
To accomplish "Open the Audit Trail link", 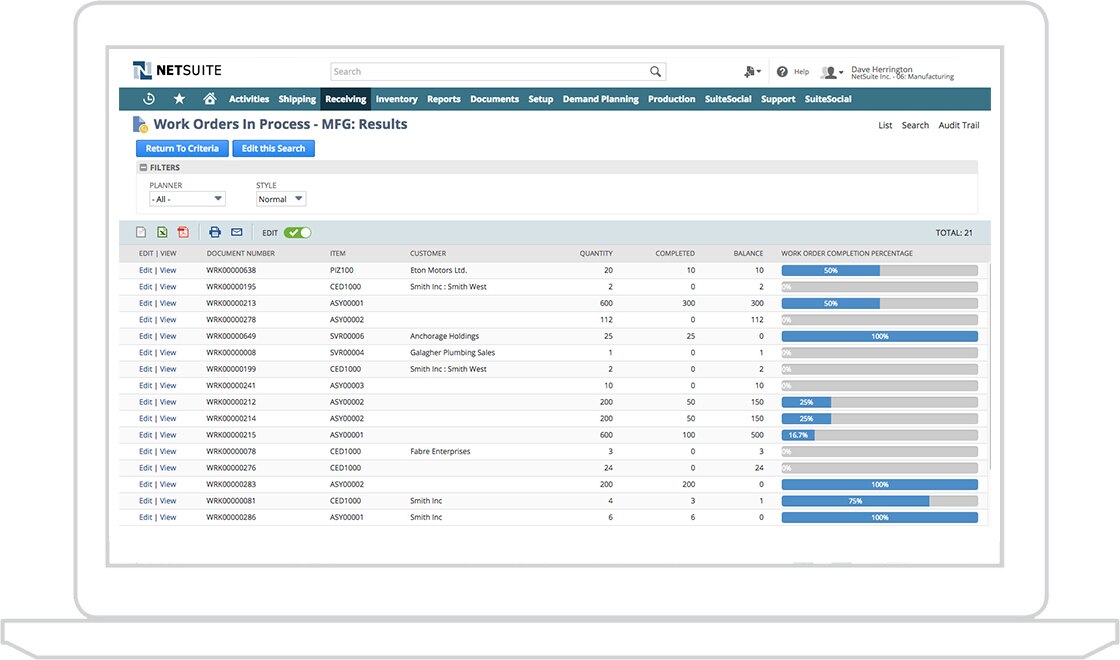I will pyautogui.click(x=958, y=126).
